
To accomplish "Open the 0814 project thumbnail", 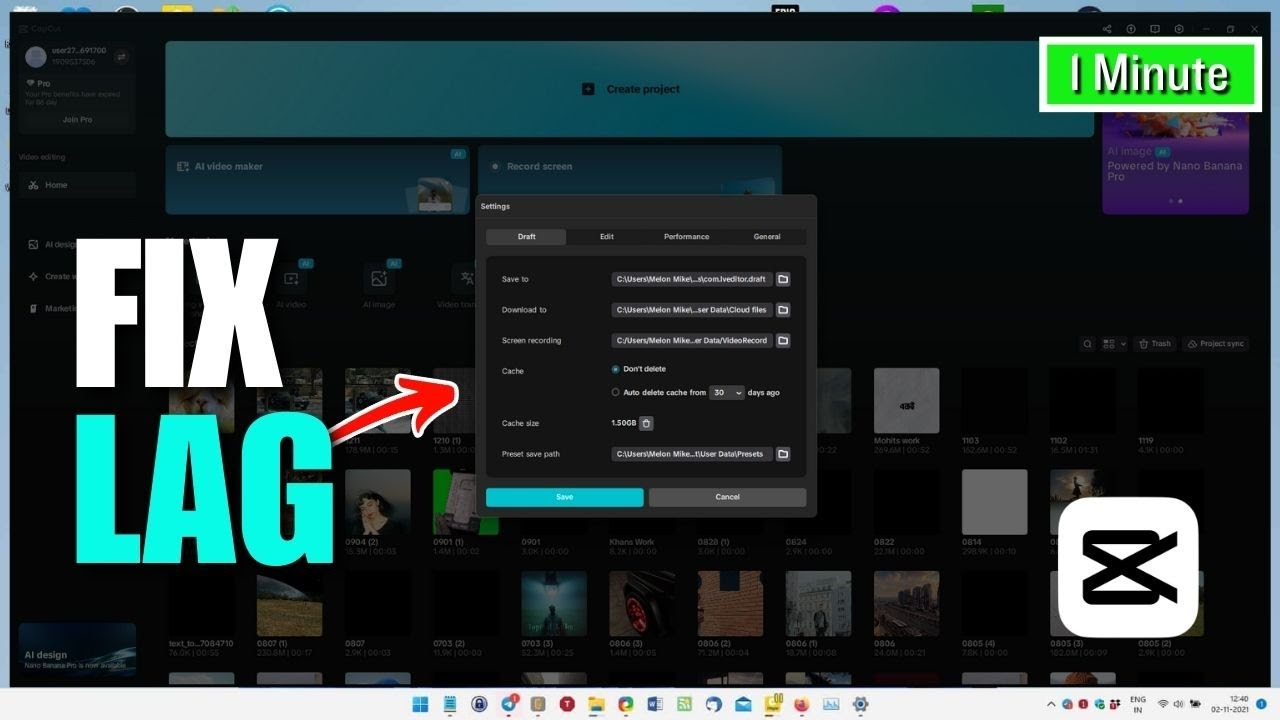I will click(994, 502).
